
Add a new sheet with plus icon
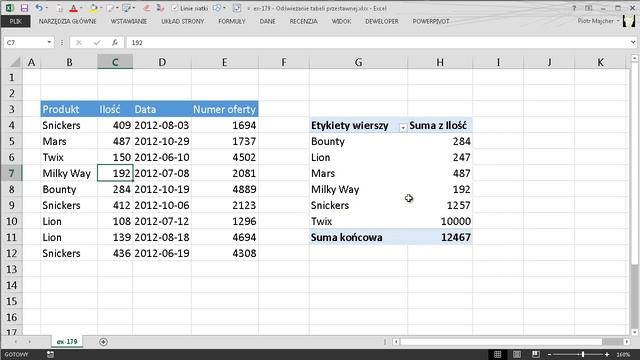[103, 342]
